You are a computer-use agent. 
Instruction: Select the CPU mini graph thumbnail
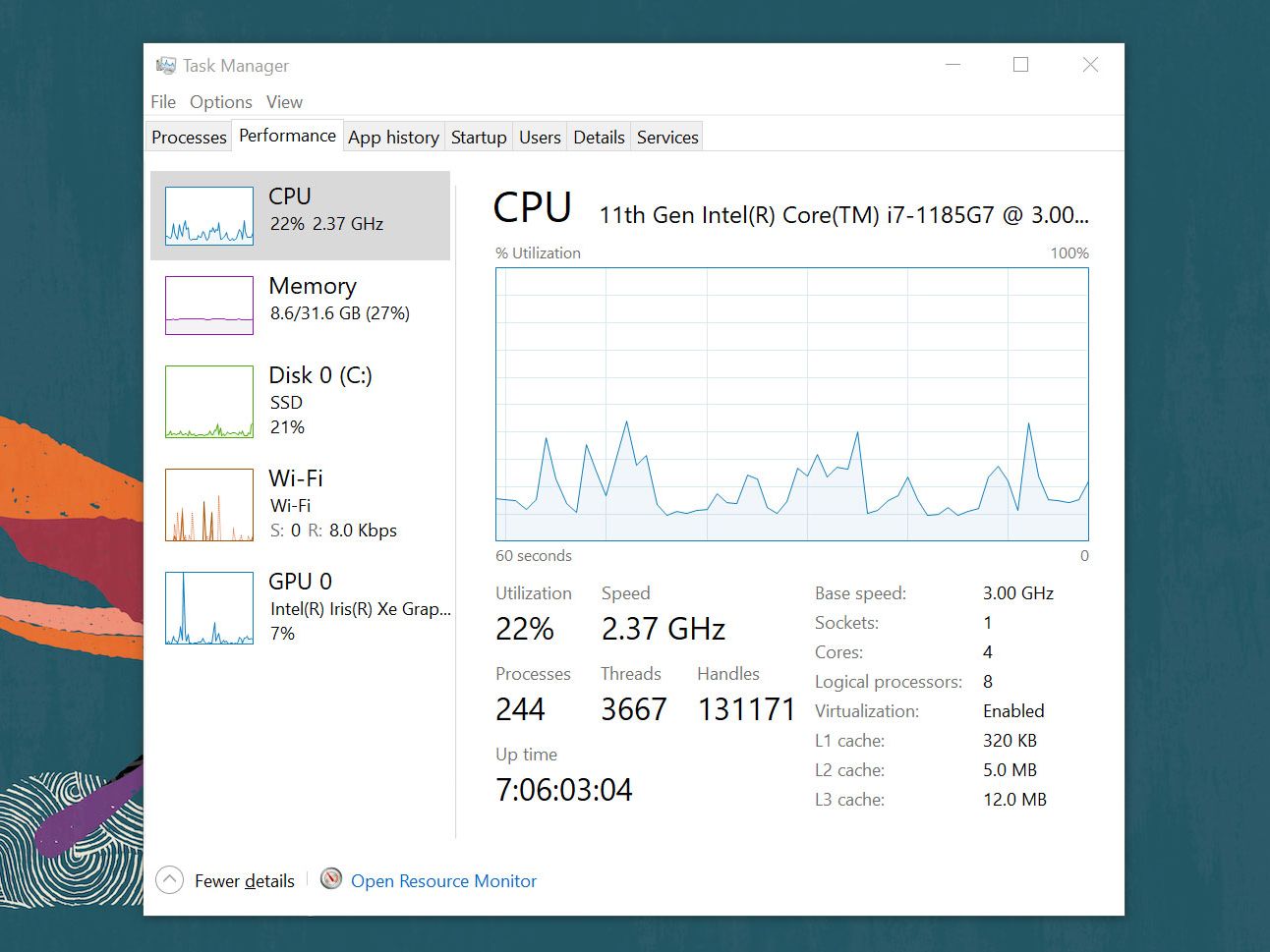[209, 216]
